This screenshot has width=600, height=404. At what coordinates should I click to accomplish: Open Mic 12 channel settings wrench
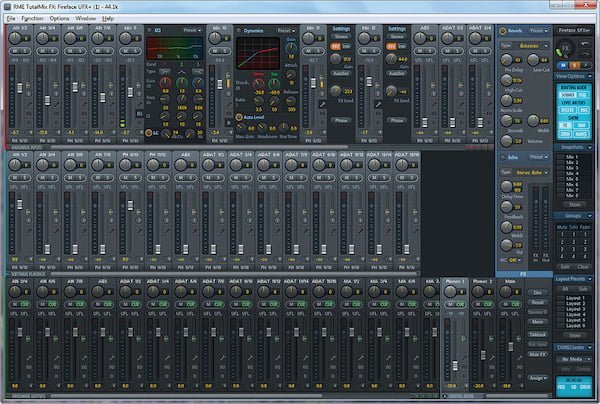(x=378, y=104)
